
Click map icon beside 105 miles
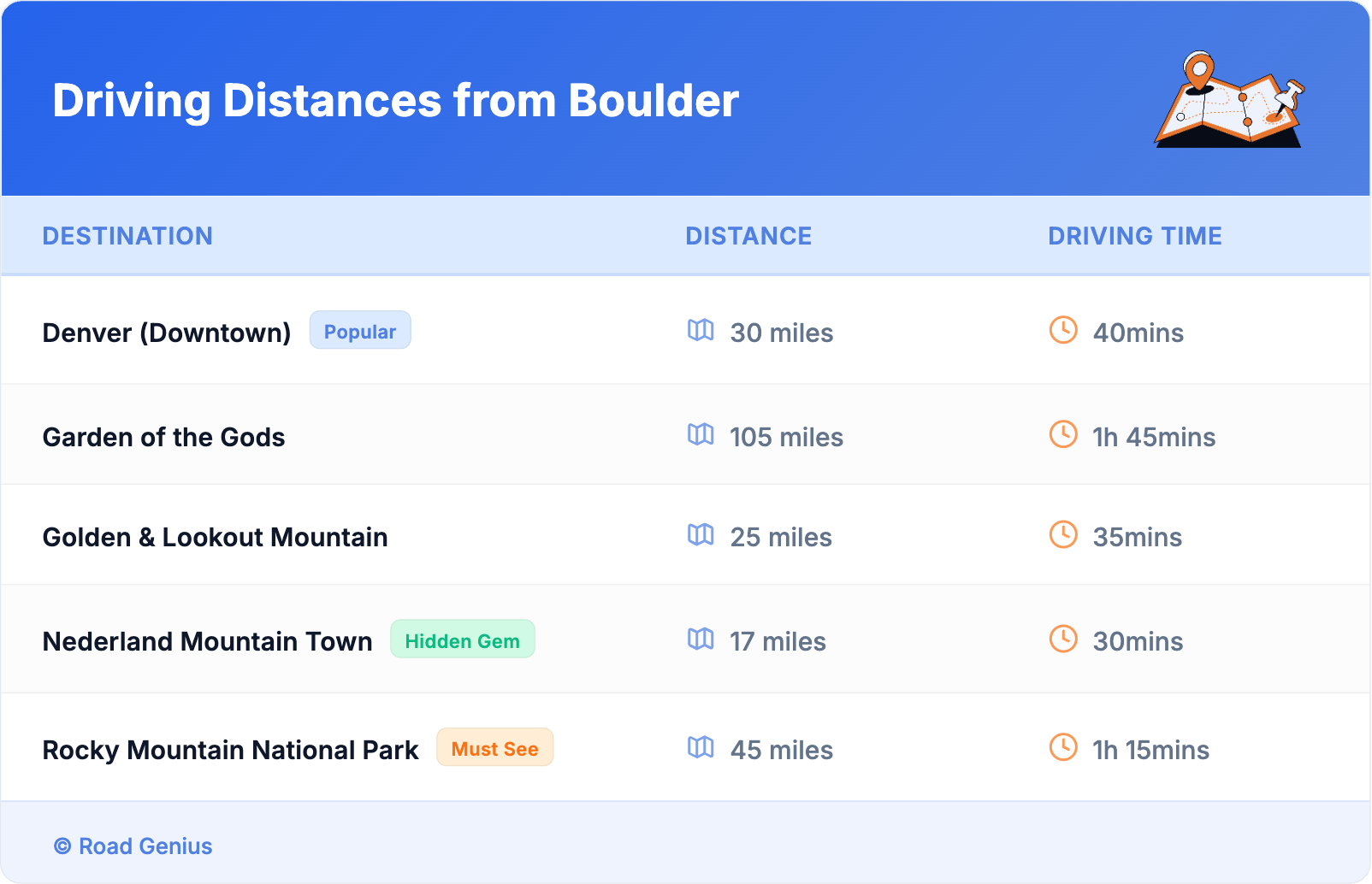pos(701,434)
